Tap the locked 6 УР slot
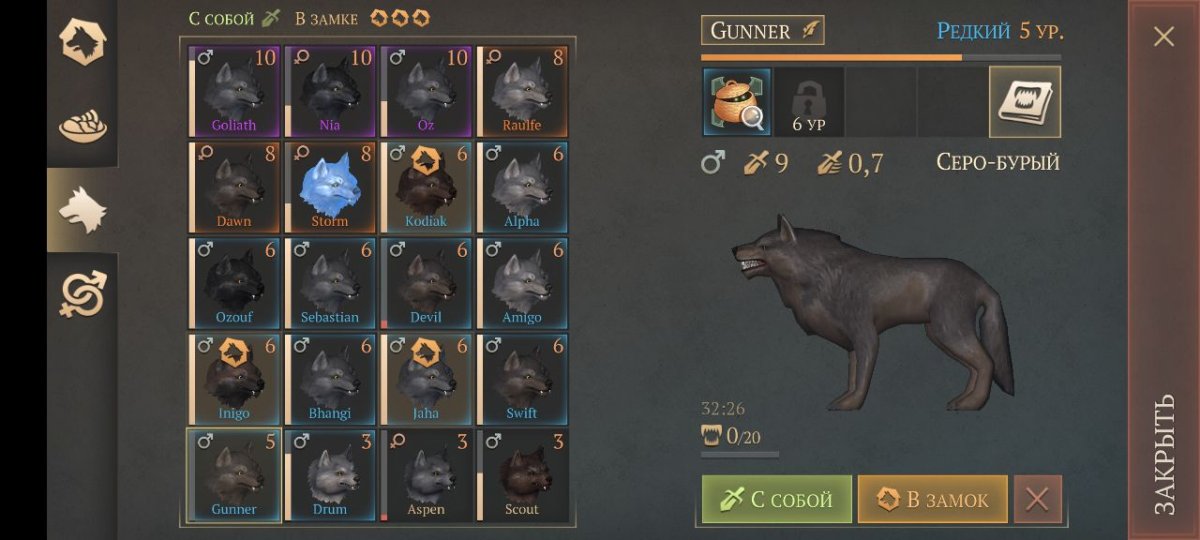Screen dimensions: 1200x540 pos(809,102)
